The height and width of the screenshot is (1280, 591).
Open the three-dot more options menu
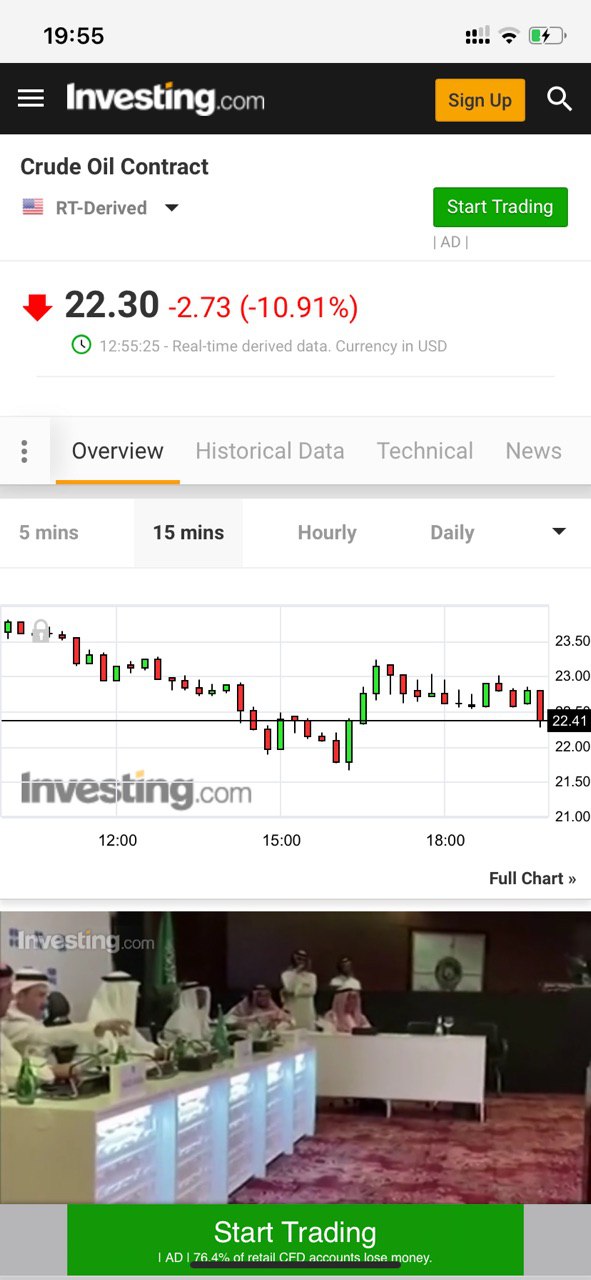point(24,451)
